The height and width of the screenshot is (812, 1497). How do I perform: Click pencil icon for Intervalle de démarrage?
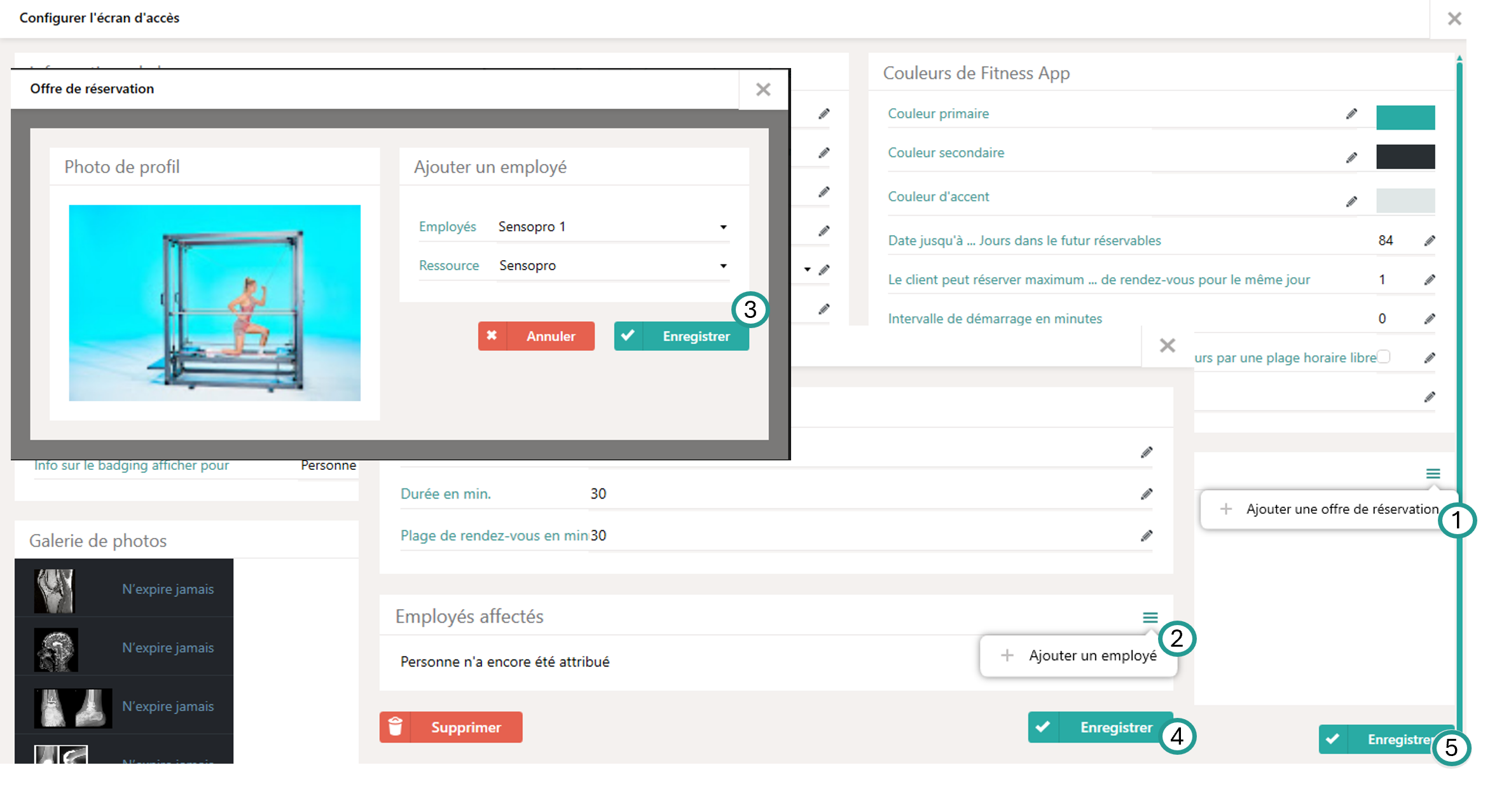[x=1430, y=319]
